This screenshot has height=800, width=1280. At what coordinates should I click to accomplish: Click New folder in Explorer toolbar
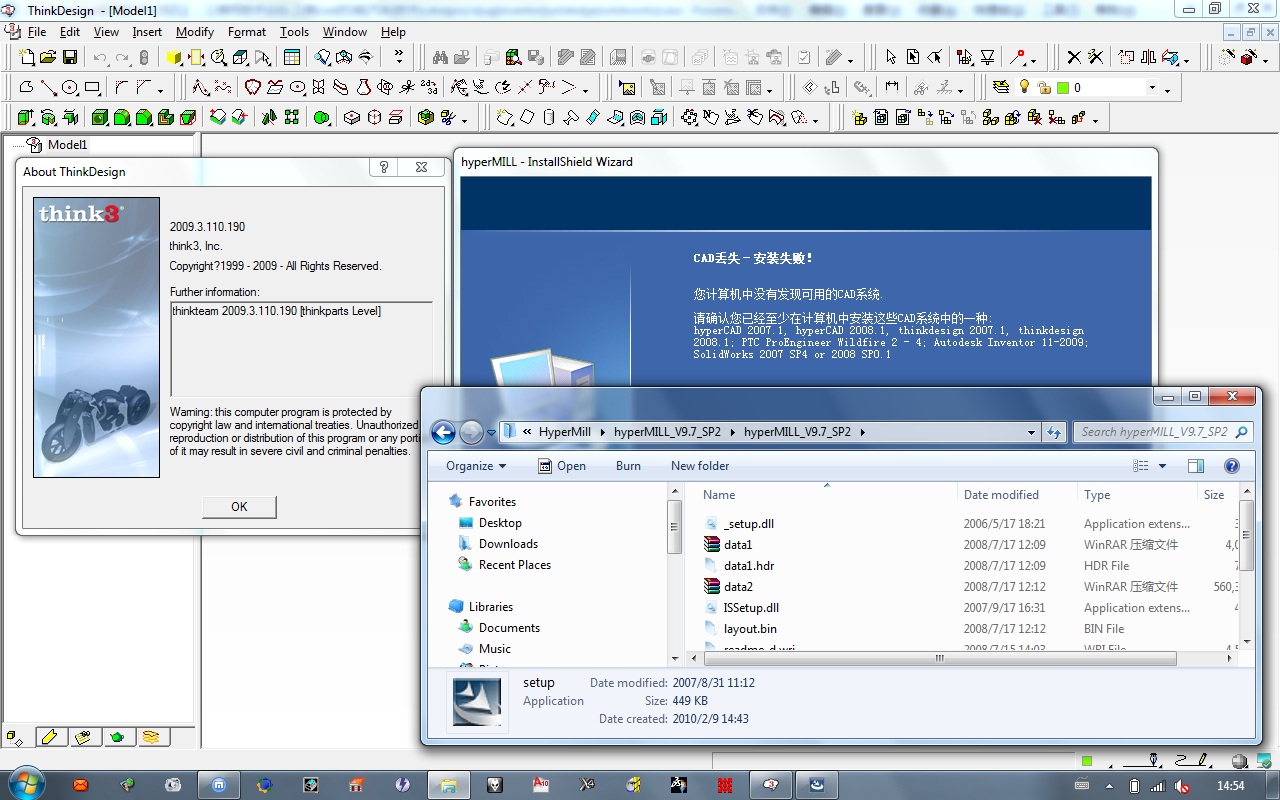coord(700,466)
